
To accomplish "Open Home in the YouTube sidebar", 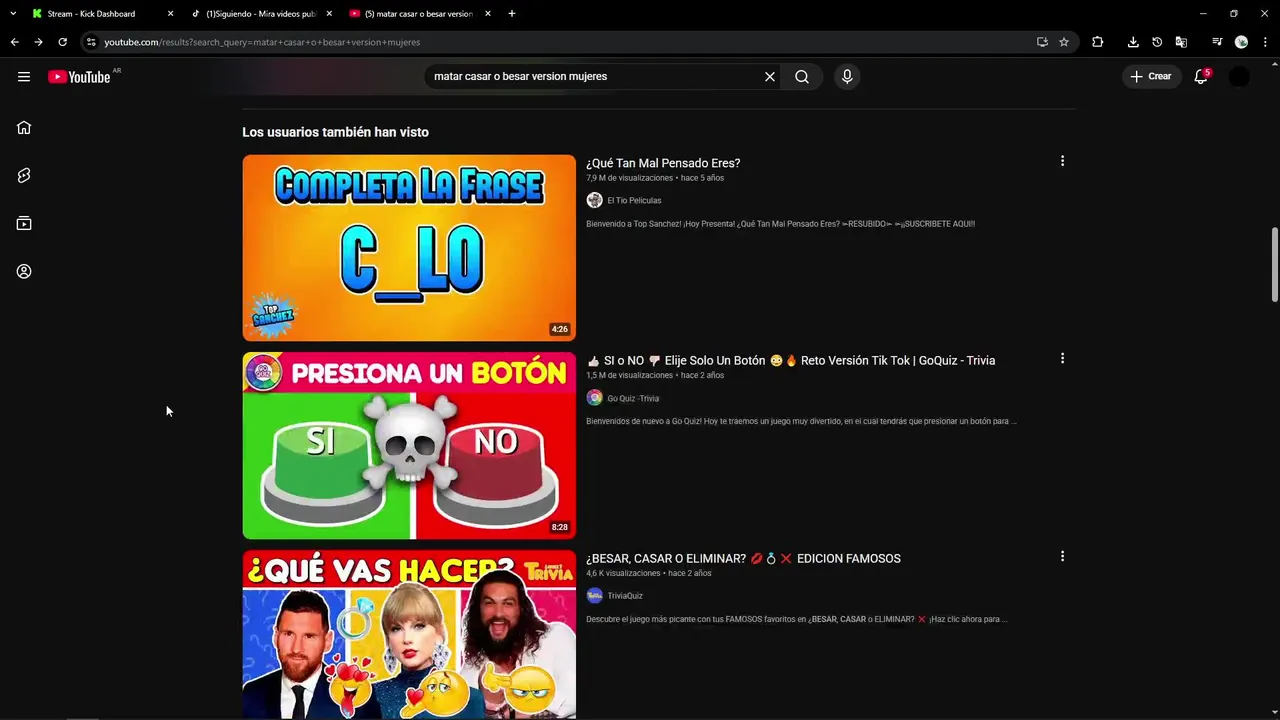I will coord(24,128).
